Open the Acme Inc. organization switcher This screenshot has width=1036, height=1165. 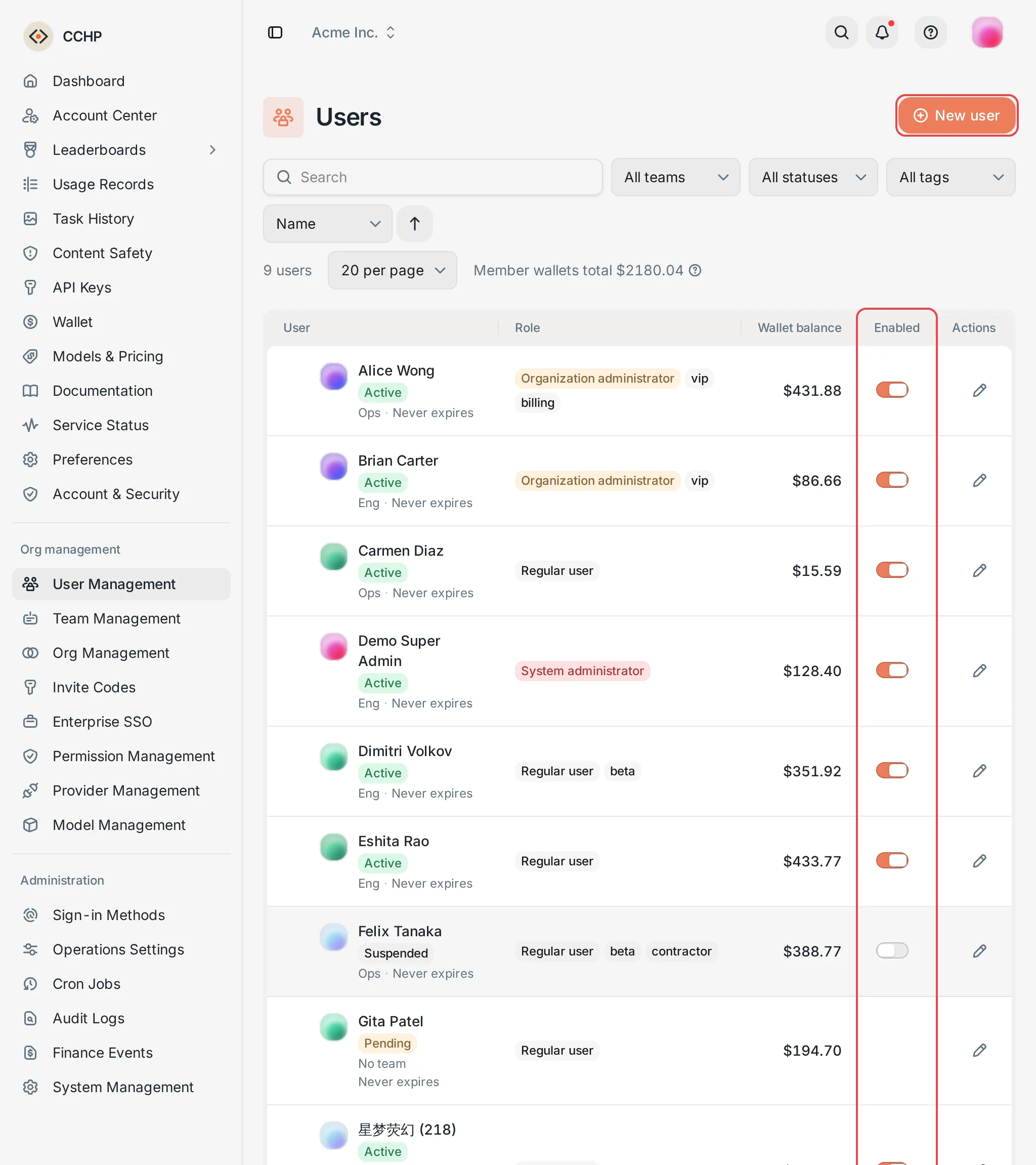coord(353,32)
